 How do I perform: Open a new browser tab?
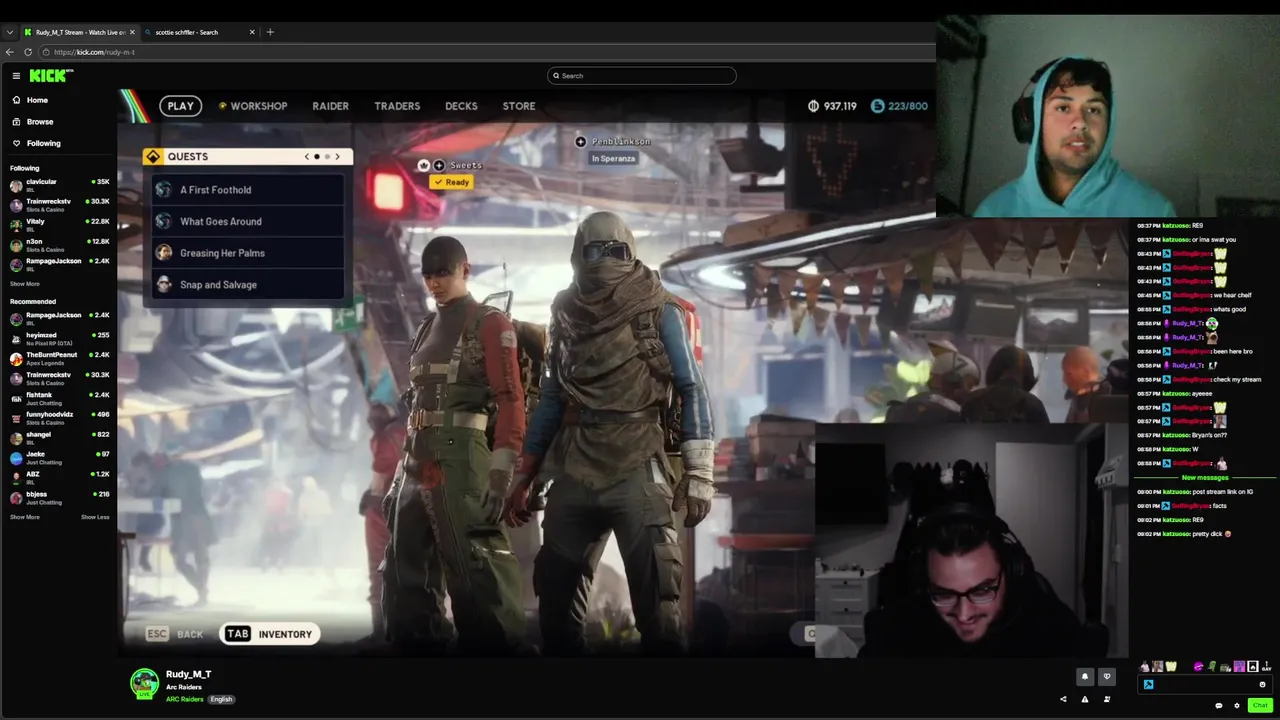point(270,32)
